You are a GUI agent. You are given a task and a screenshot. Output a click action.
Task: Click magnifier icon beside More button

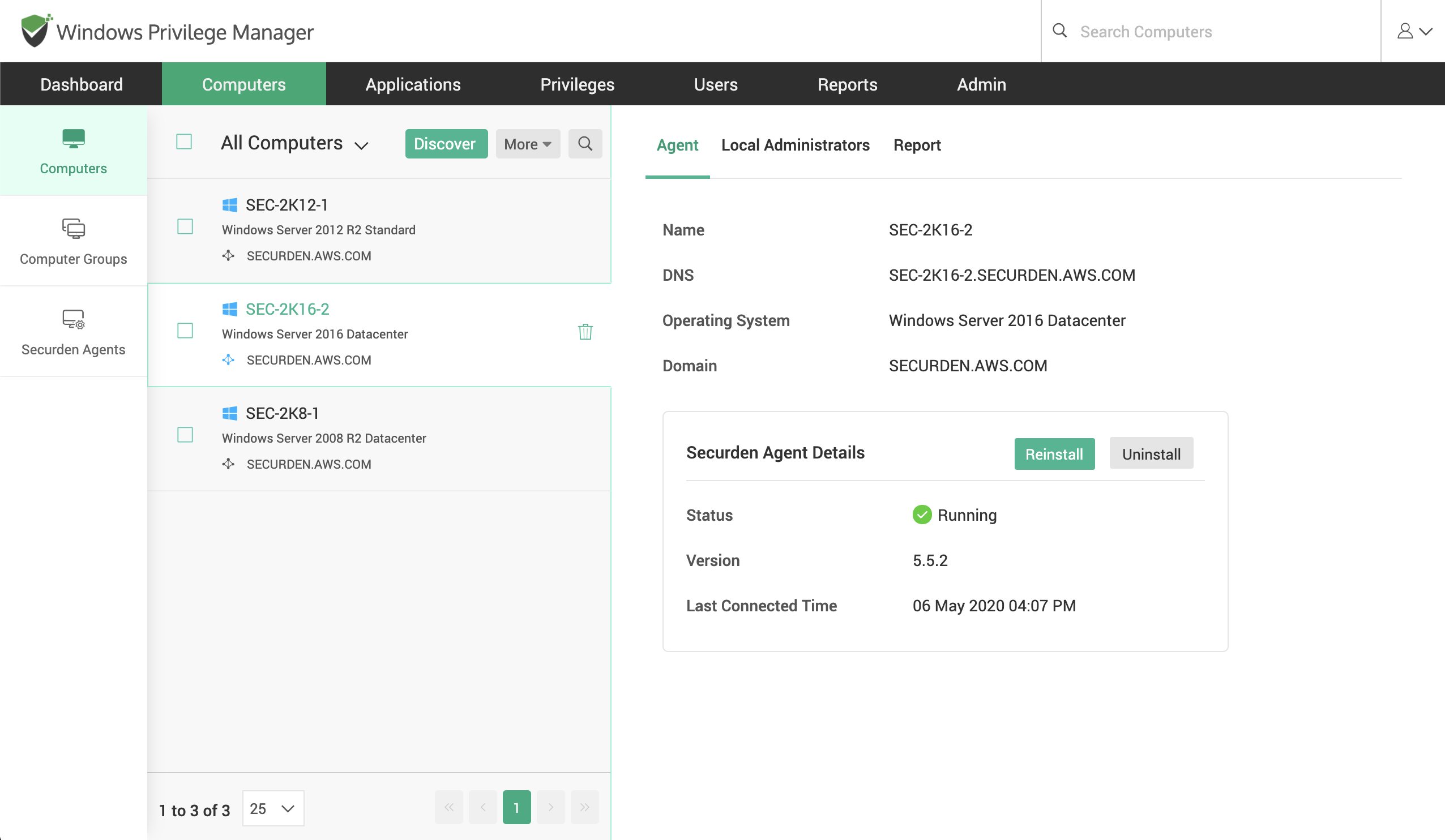[x=585, y=144]
